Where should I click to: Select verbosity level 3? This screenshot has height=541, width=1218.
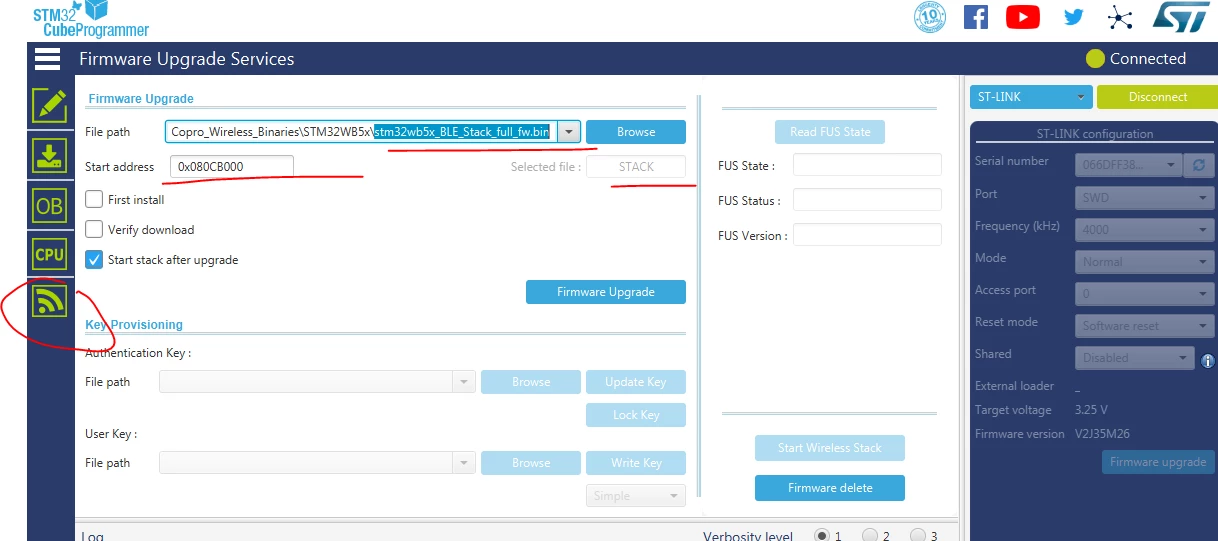tap(918, 535)
